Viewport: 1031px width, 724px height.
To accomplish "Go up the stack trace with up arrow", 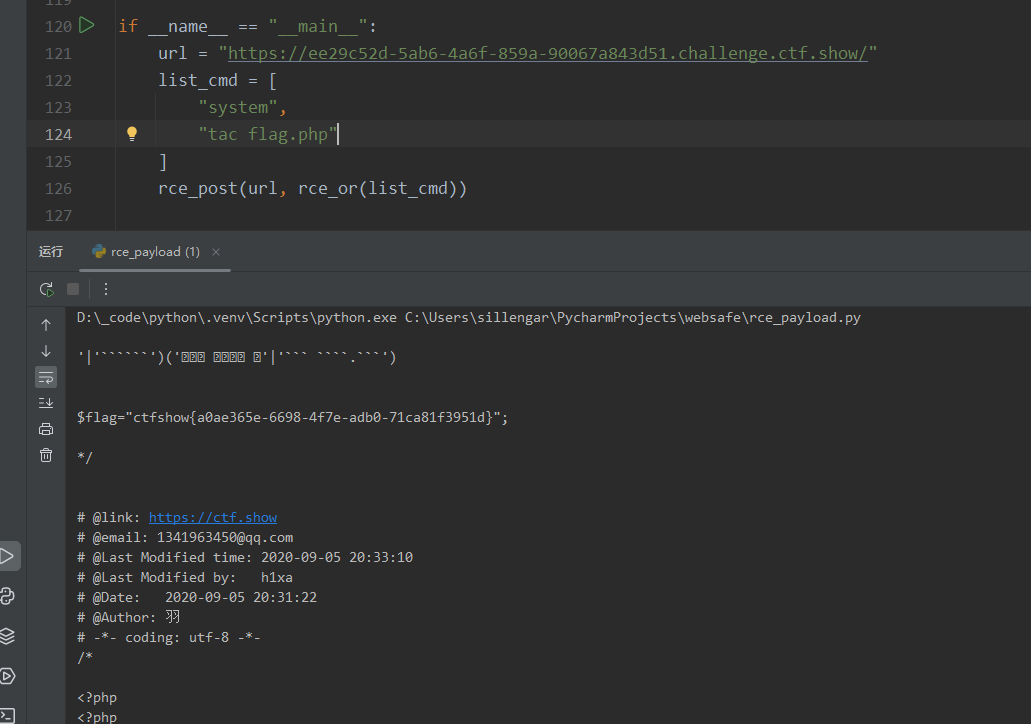I will pos(46,325).
